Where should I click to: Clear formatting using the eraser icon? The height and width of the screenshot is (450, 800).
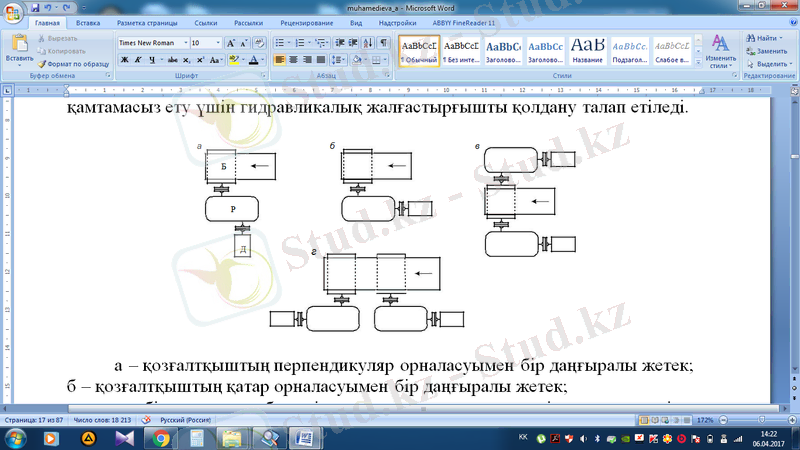pyautogui.click(x=259, y=43)
